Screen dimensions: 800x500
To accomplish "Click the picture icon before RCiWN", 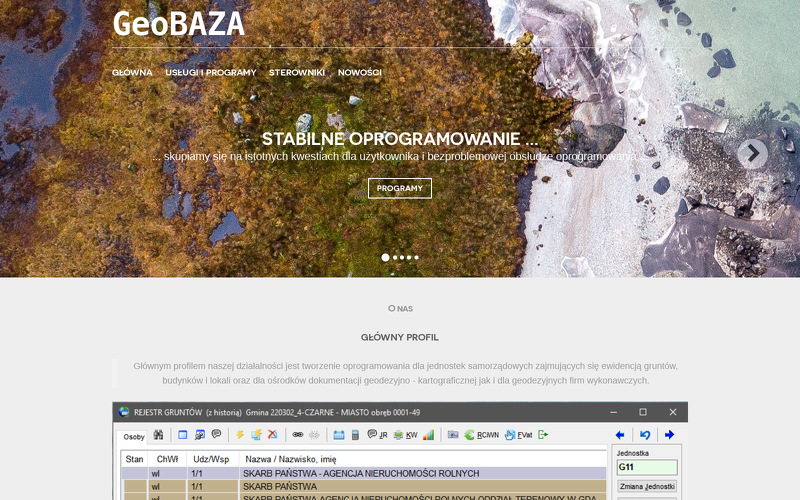I will coord(453,435).
